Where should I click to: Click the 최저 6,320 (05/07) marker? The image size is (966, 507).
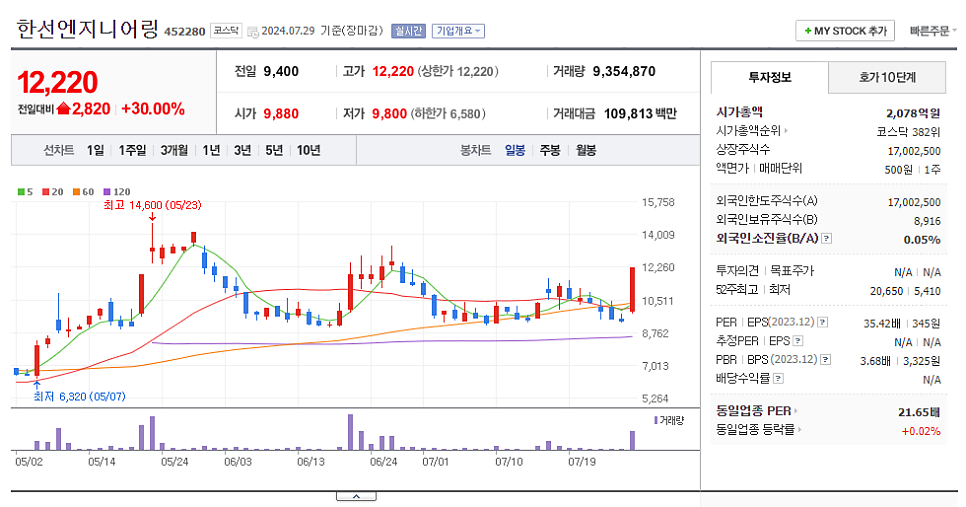click(79, 397)
